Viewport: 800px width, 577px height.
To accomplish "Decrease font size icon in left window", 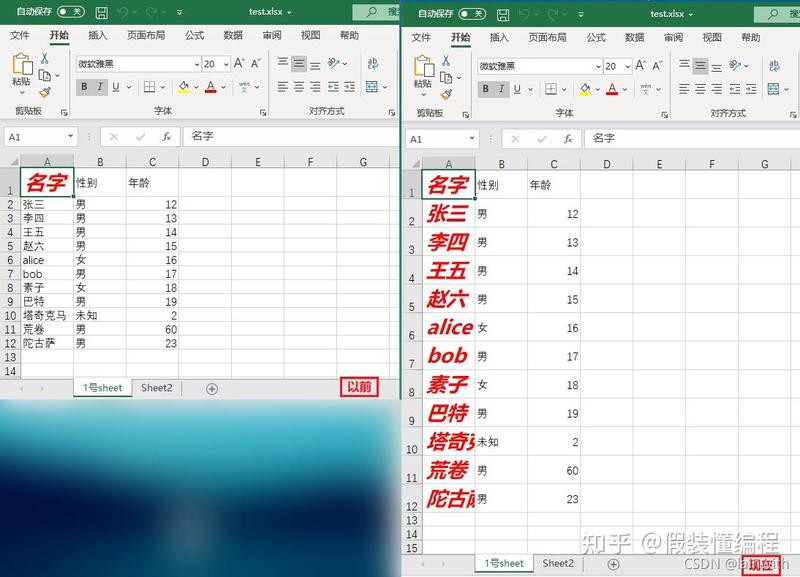I will pyautogui.click(x=256, y=63).
